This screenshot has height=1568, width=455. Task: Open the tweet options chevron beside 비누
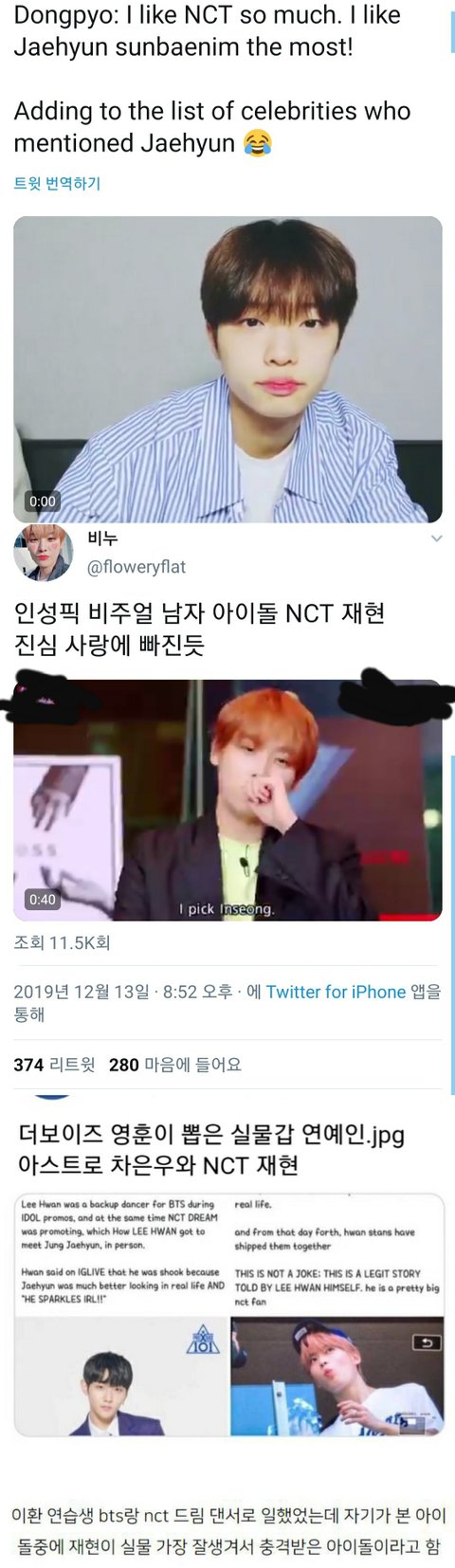pyautogui.click(x=436, y=538)
